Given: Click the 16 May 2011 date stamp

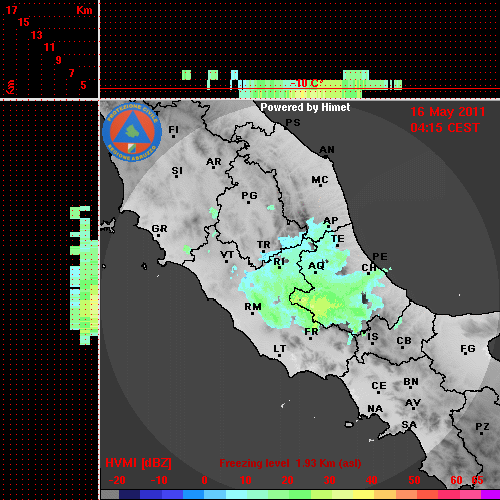Looking at the screenshot, I should (448, 112).
